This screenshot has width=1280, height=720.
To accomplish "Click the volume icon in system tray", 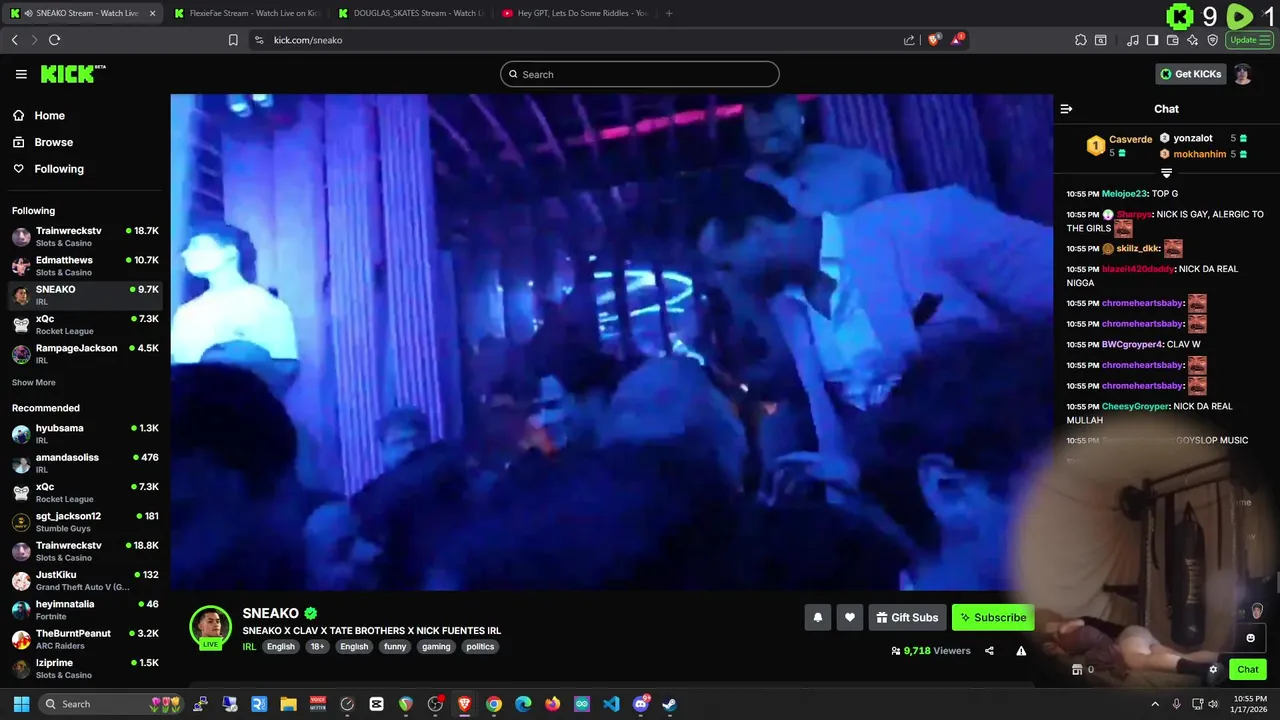I will 1213,704.
